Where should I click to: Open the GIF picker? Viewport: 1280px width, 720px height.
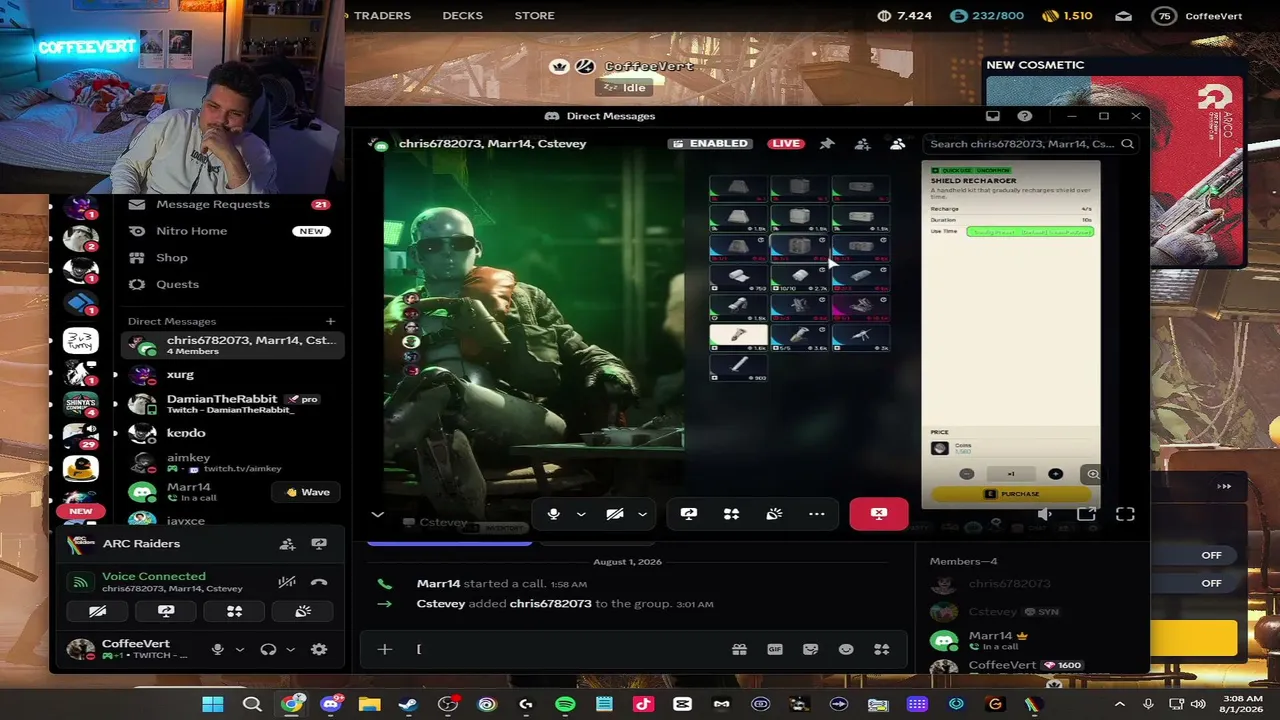pos(775,650)
